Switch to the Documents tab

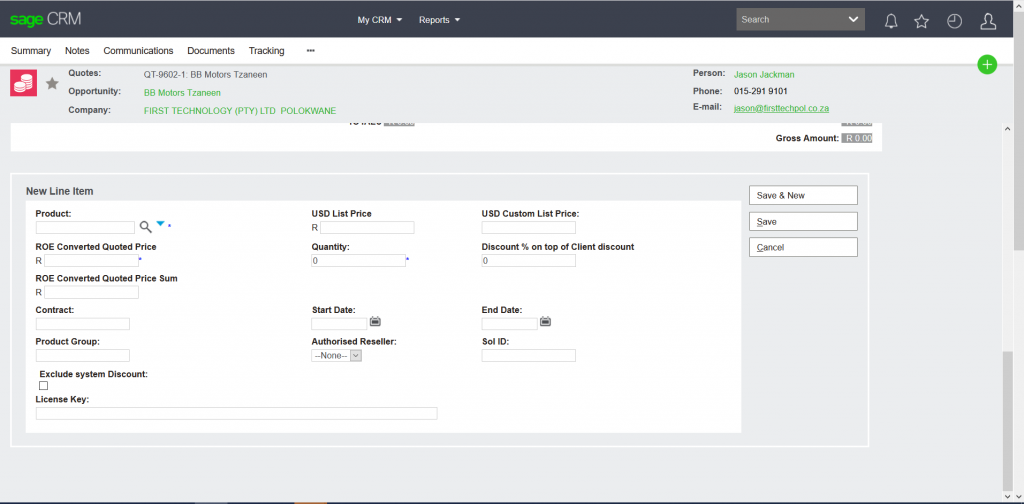pos(210,50)
